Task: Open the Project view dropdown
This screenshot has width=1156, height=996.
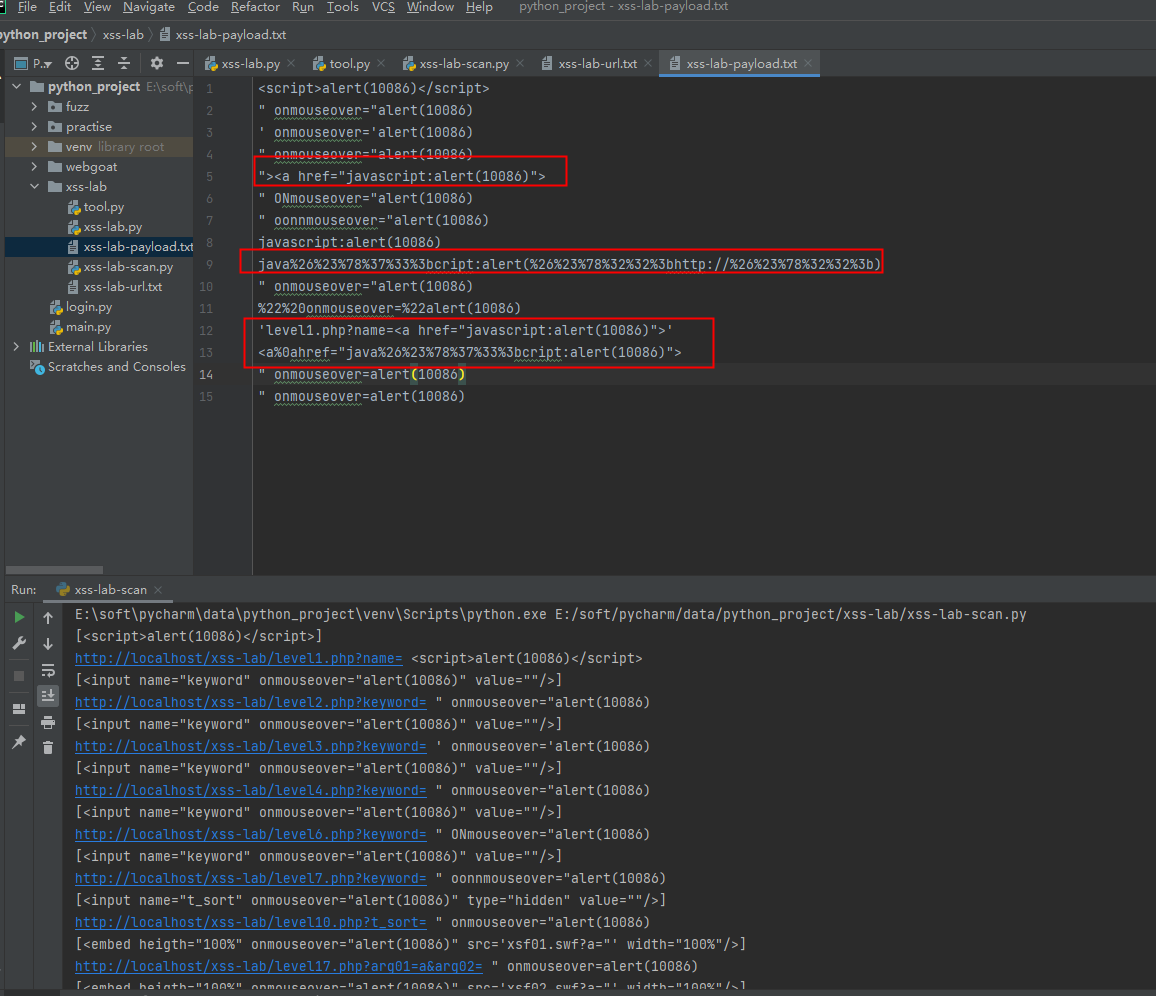Action: tap(34, 63)
